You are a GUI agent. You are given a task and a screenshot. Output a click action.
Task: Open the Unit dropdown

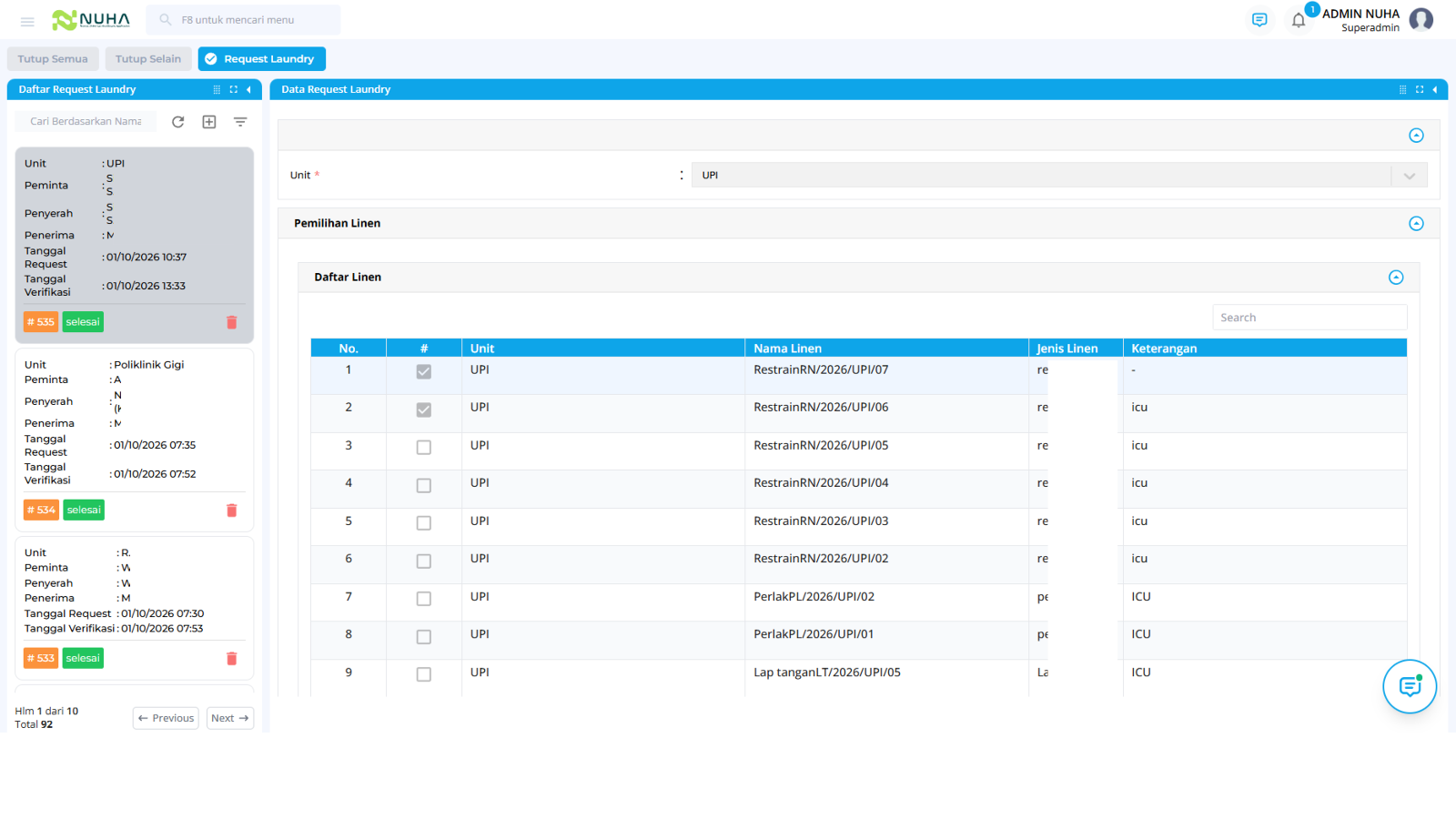coord(1059,175)
